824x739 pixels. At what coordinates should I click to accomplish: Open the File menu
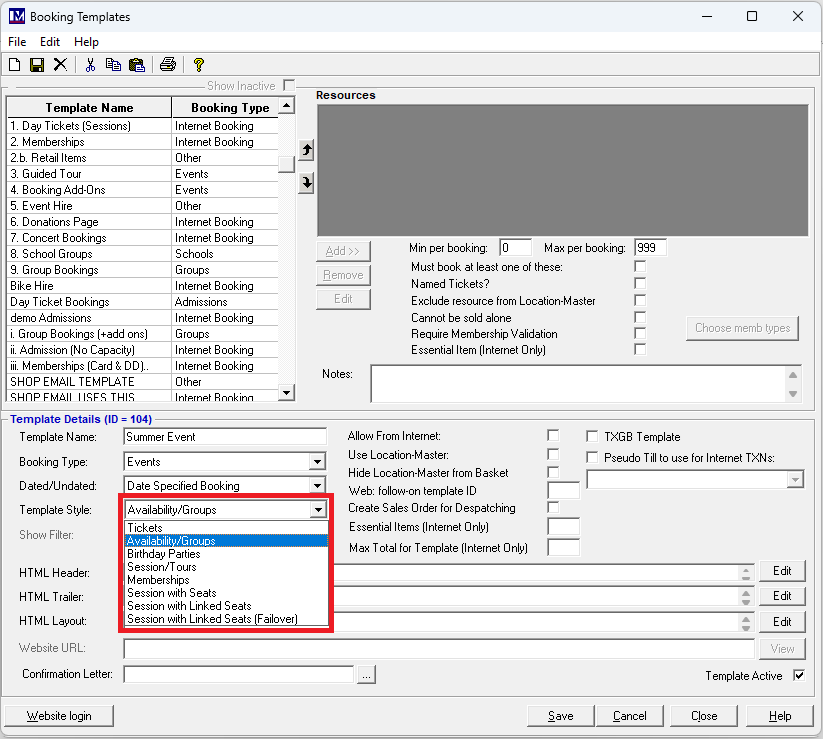(17, 42)
